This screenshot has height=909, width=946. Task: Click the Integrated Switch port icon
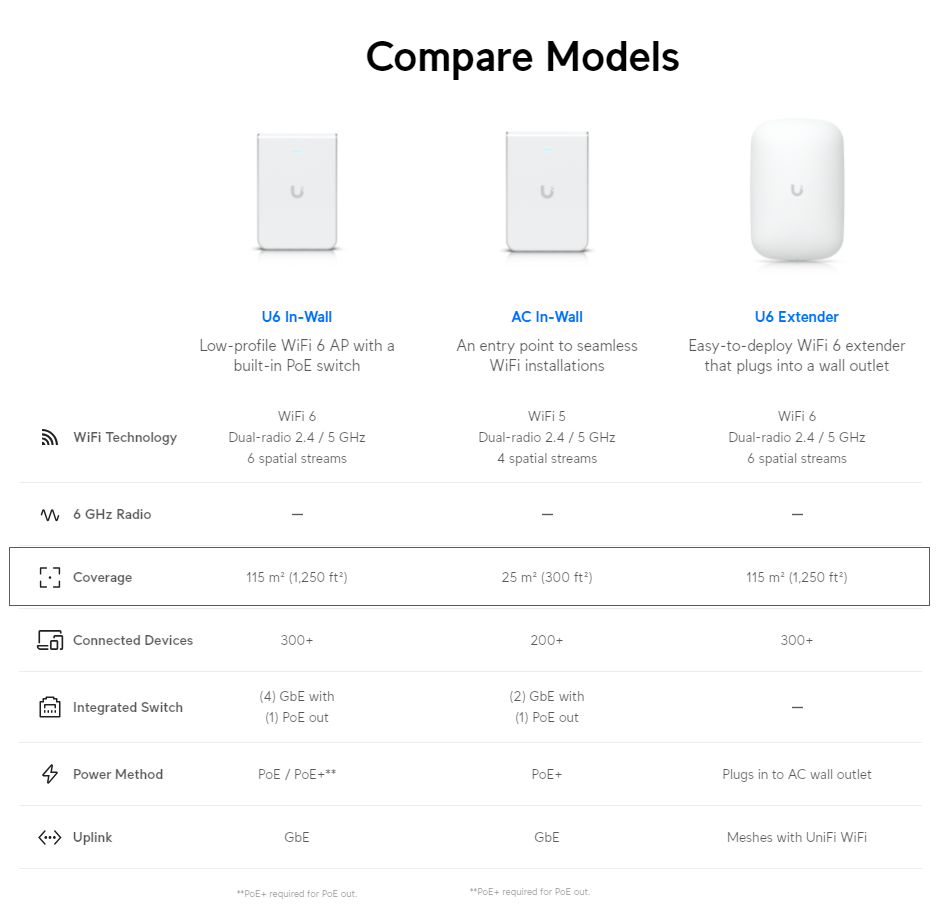50,708
